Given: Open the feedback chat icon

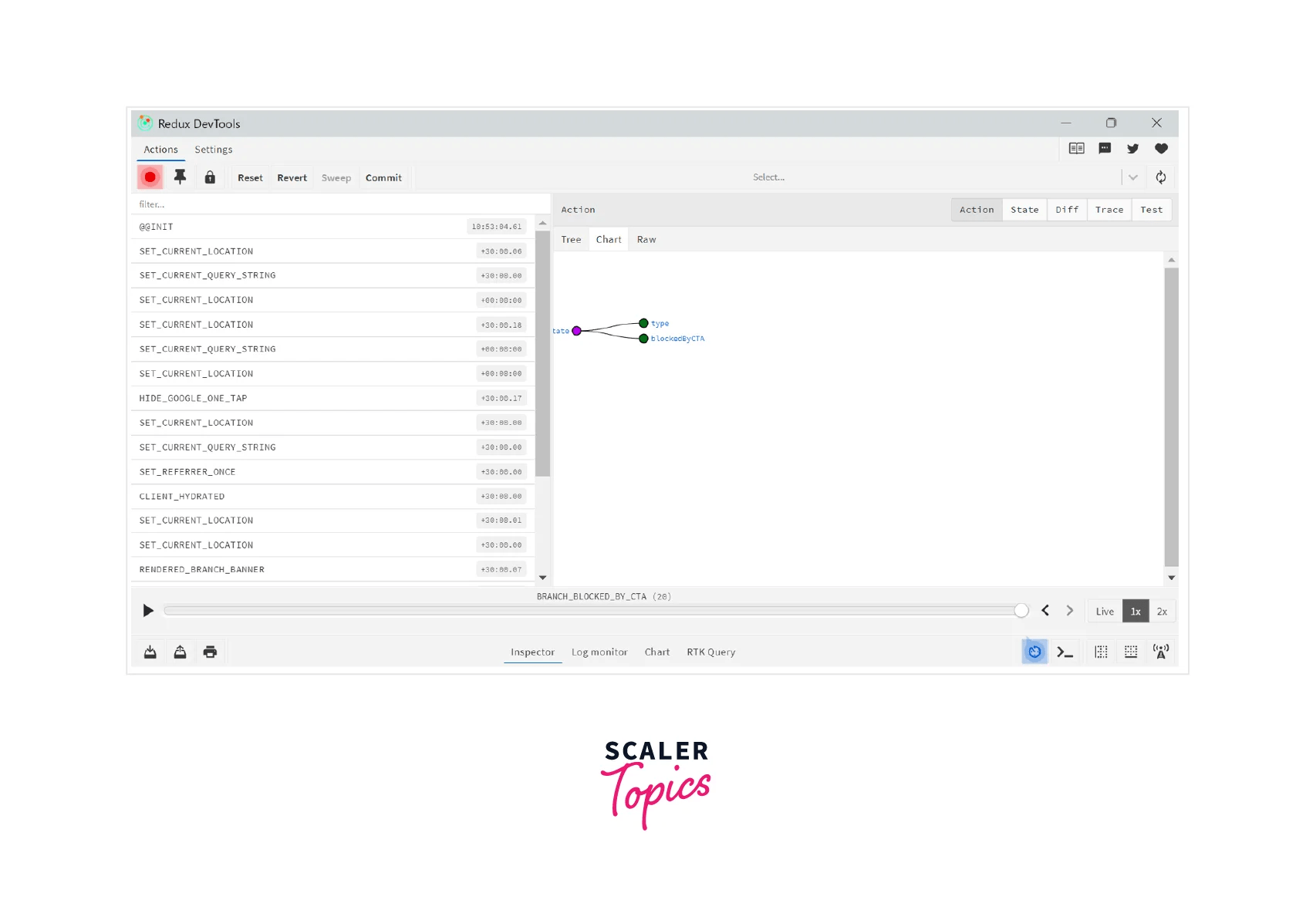Looking at the screenshot, I should tap(1105, 148).
